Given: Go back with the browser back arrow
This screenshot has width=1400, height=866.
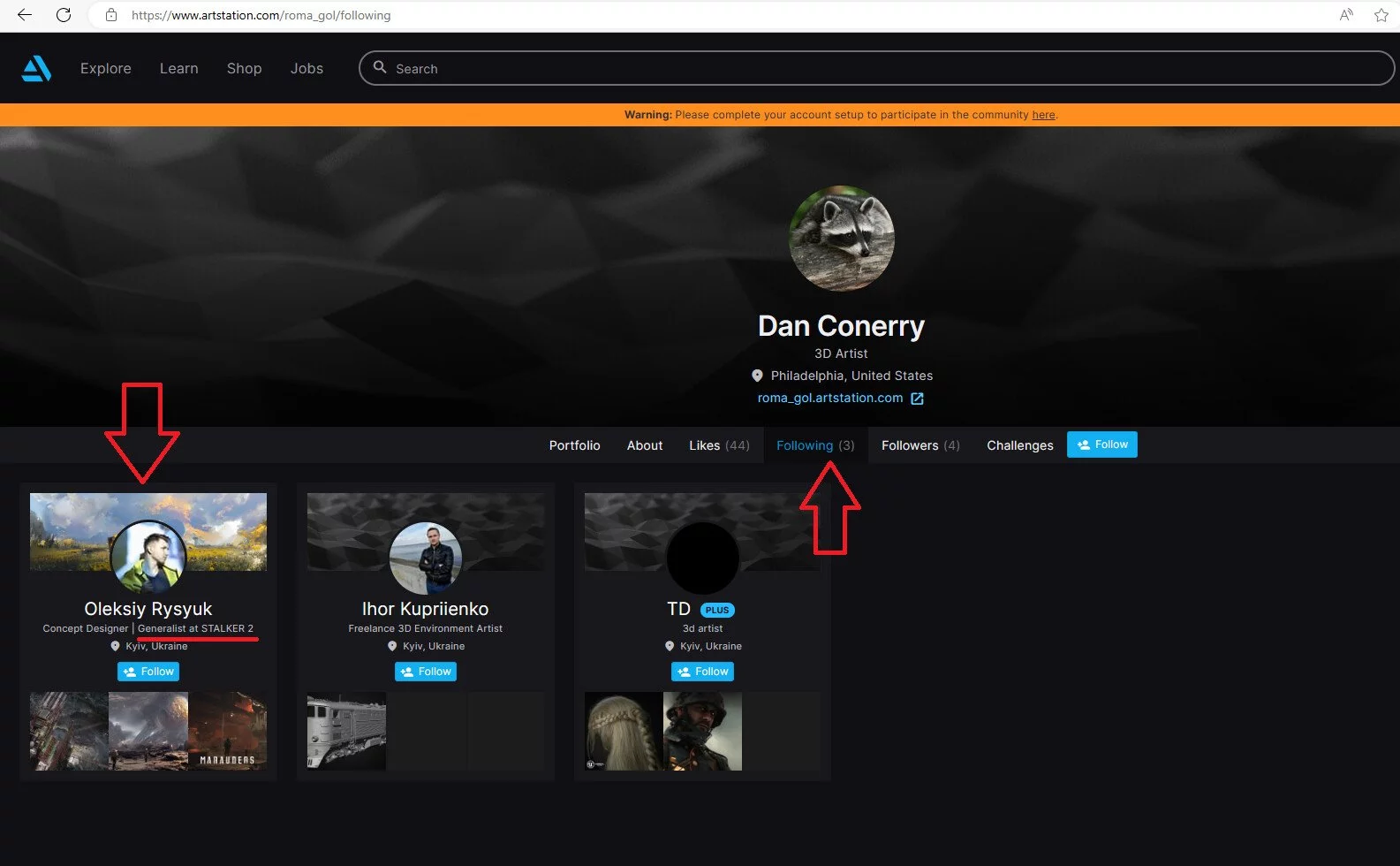Looking at the screenshot, I should coord(25,15).
